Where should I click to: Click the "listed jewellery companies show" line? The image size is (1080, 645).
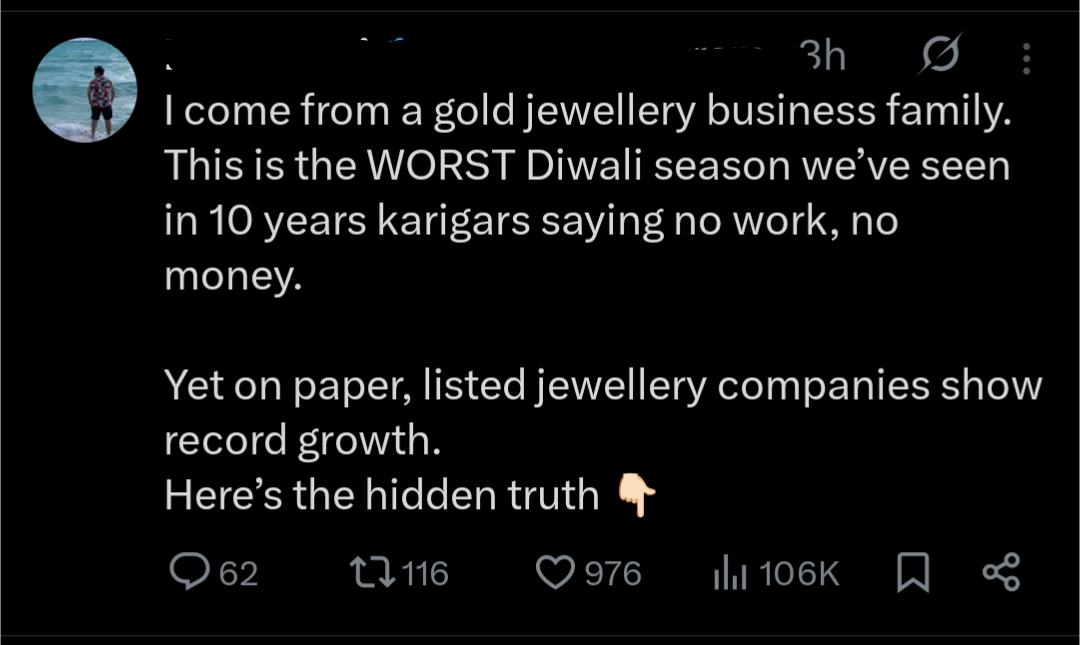[603, 385]
